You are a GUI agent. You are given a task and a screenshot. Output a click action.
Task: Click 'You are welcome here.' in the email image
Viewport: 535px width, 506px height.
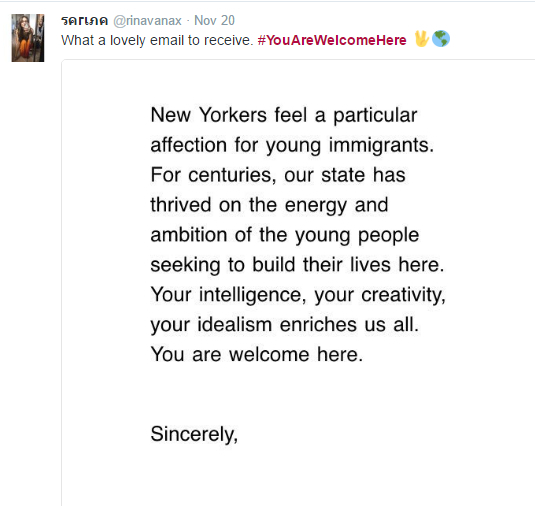(257, 355)
